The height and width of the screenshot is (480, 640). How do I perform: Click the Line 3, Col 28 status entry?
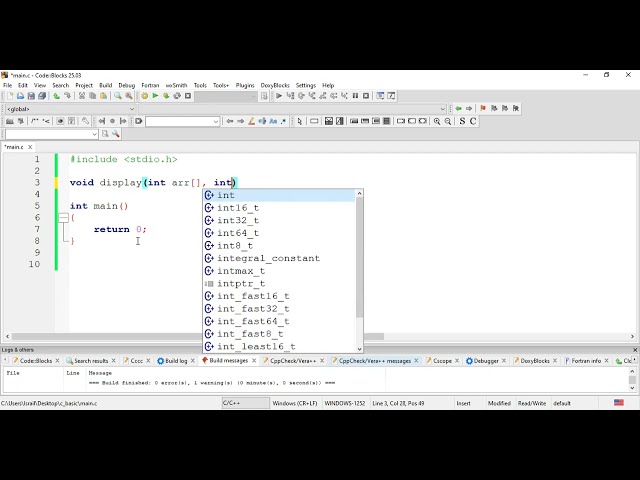coord(398,403)
